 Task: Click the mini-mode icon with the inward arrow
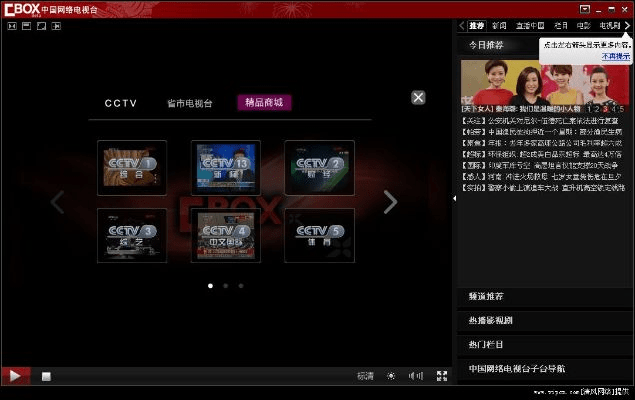click(12, 26)
